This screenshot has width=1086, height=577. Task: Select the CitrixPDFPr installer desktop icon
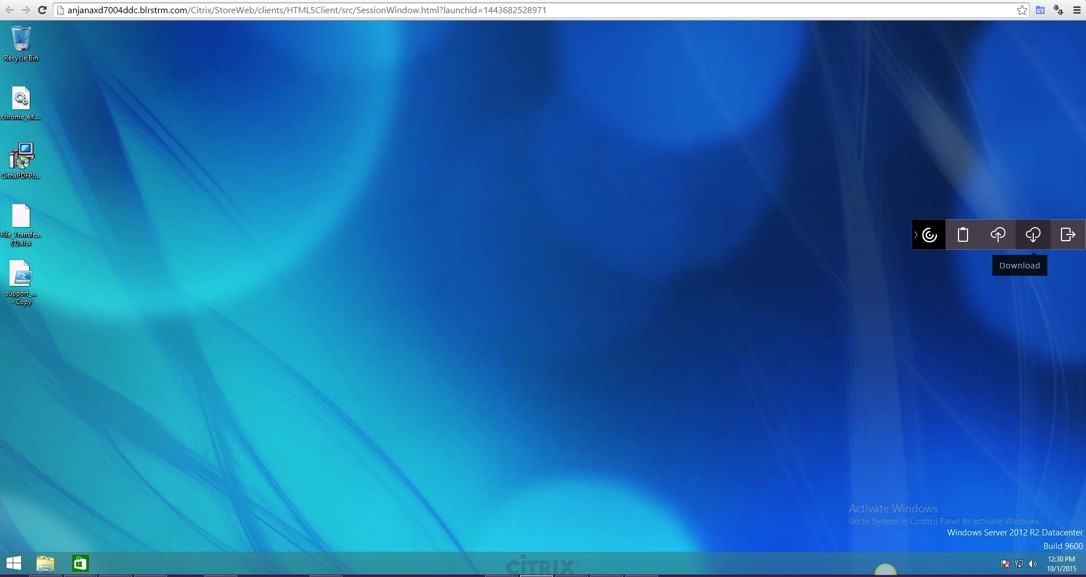point(21,159)
